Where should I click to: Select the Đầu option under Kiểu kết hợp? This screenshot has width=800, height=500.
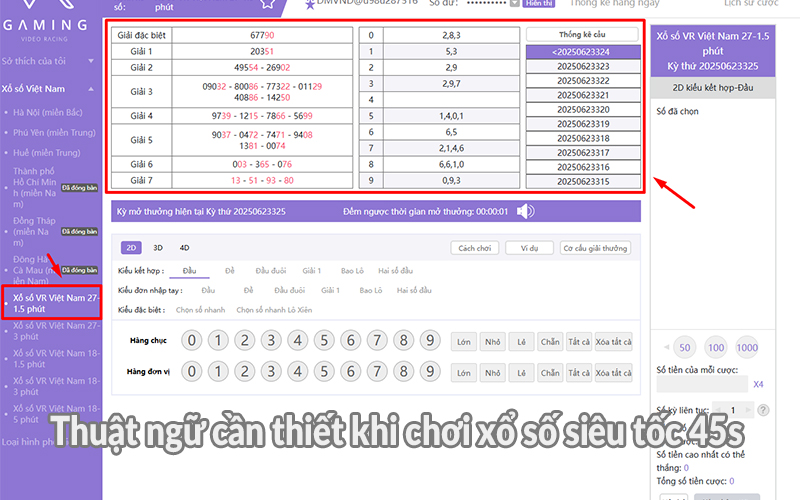point(189,271)
